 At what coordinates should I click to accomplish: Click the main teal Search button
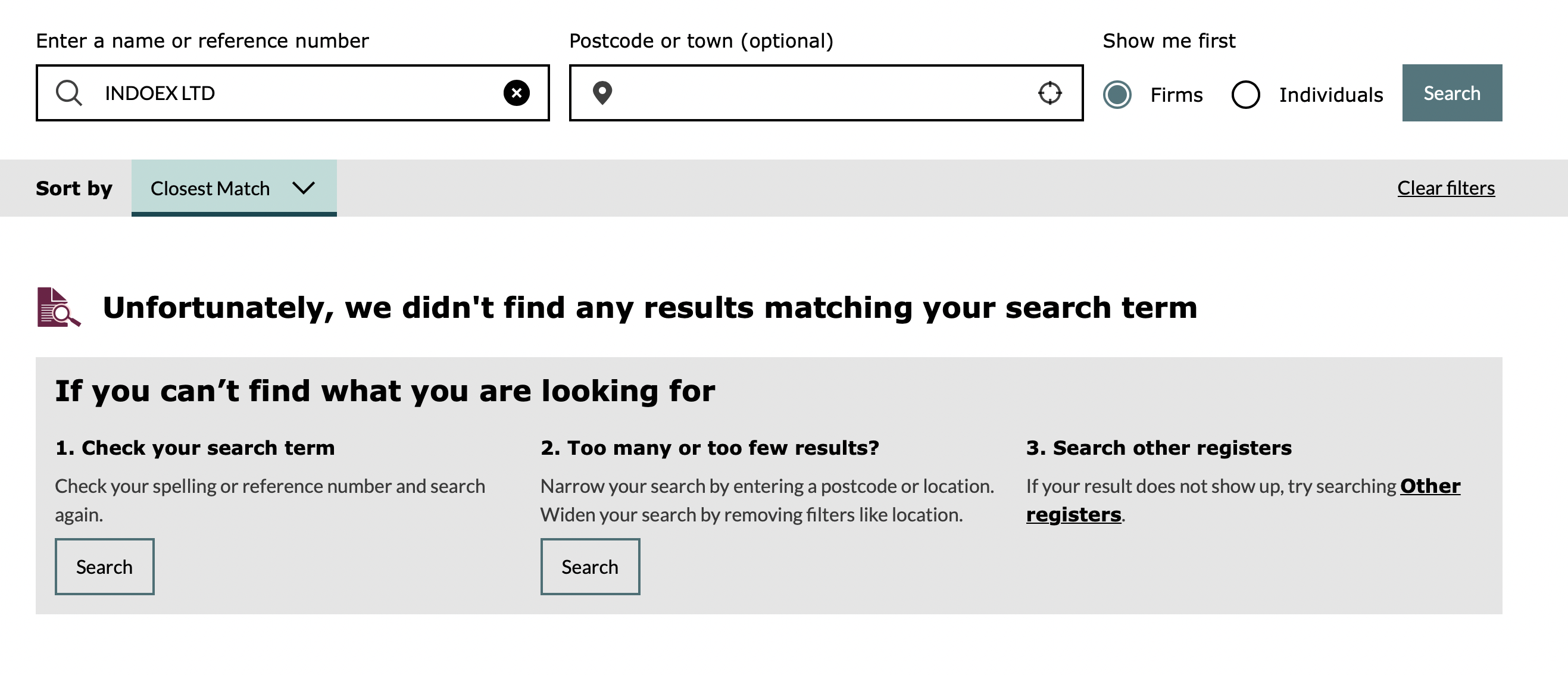1452,93
